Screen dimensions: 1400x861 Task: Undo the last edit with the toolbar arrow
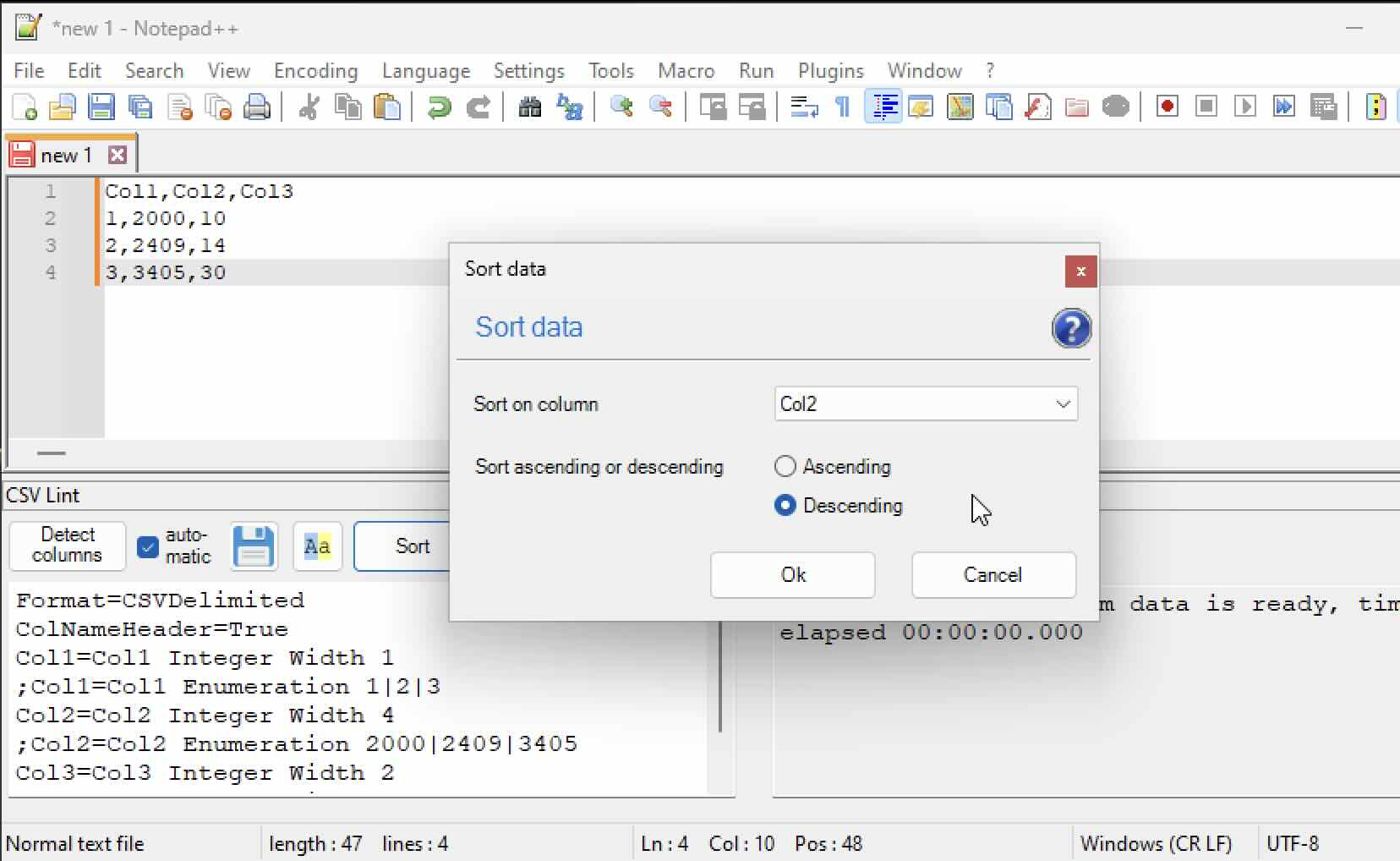pyautogui.click(x=439, y=107)
